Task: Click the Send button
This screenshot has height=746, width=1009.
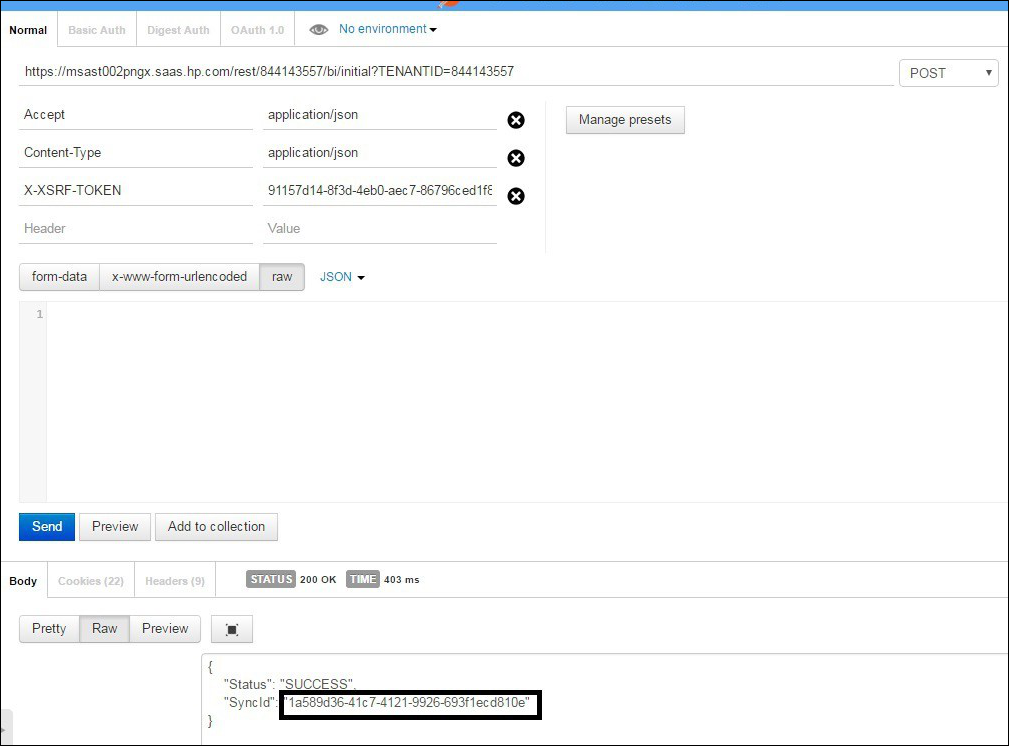Action: (x=47, y=527)
